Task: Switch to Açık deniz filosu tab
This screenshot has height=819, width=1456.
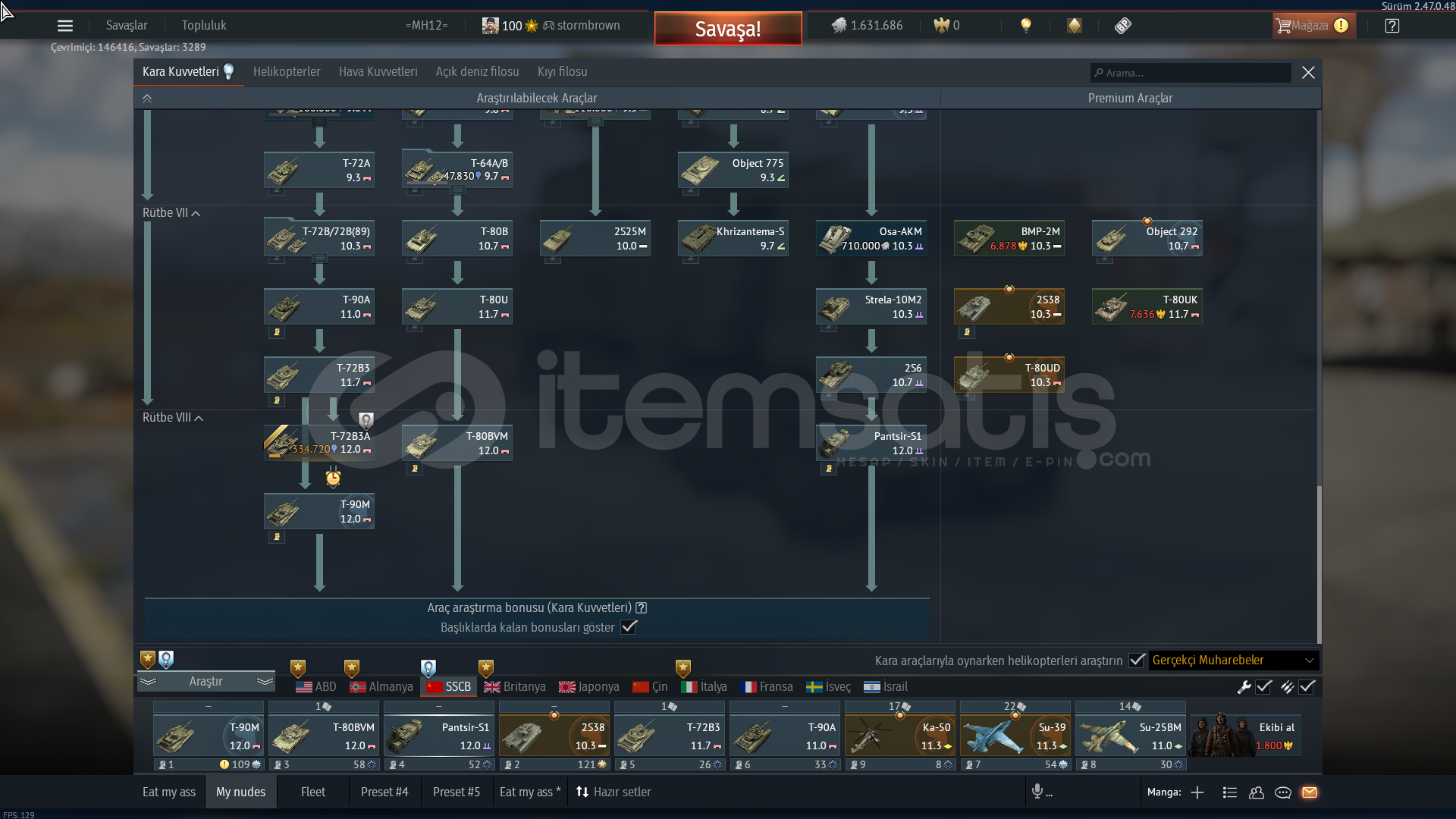Action: pos(477,72)
